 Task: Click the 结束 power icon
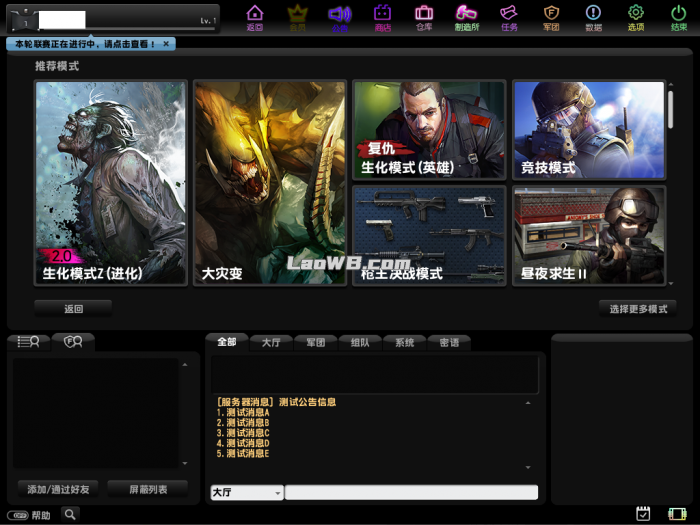(679, 18)
